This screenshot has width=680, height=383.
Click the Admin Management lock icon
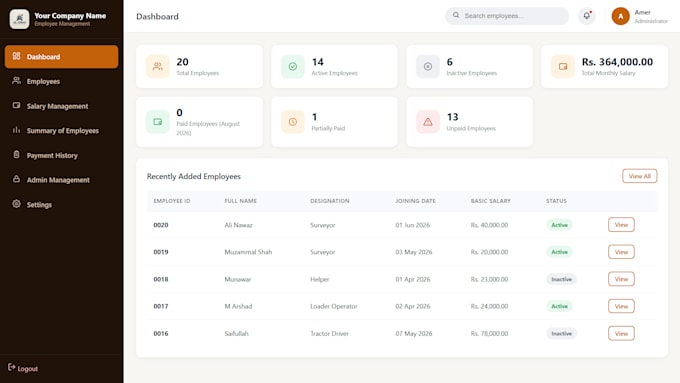(16, 179)
